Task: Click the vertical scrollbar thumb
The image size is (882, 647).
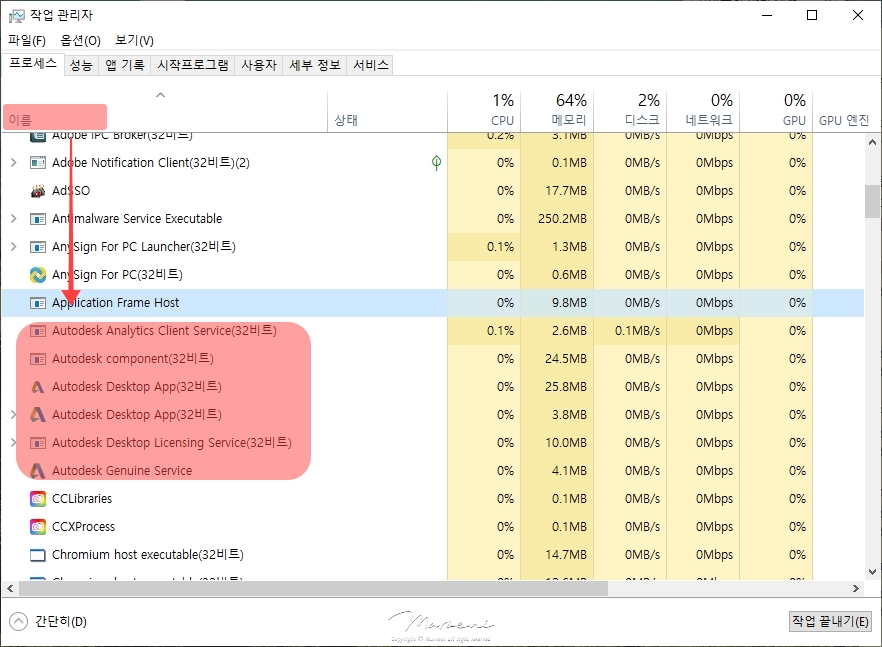Action: 872,201
